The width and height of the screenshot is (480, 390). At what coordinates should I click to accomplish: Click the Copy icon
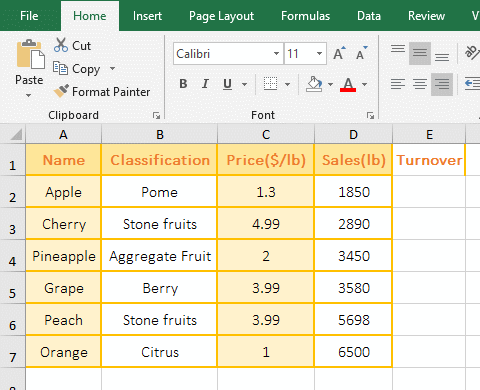[x=60, y=68]
